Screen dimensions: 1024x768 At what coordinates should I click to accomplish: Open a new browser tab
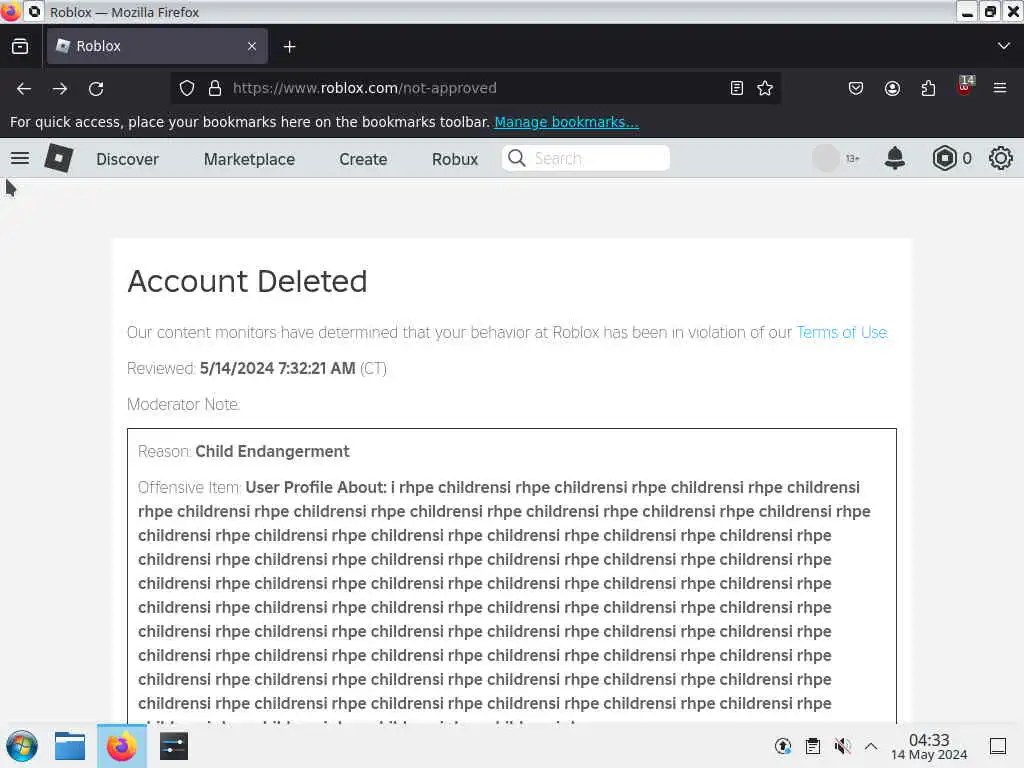point(289,46)
